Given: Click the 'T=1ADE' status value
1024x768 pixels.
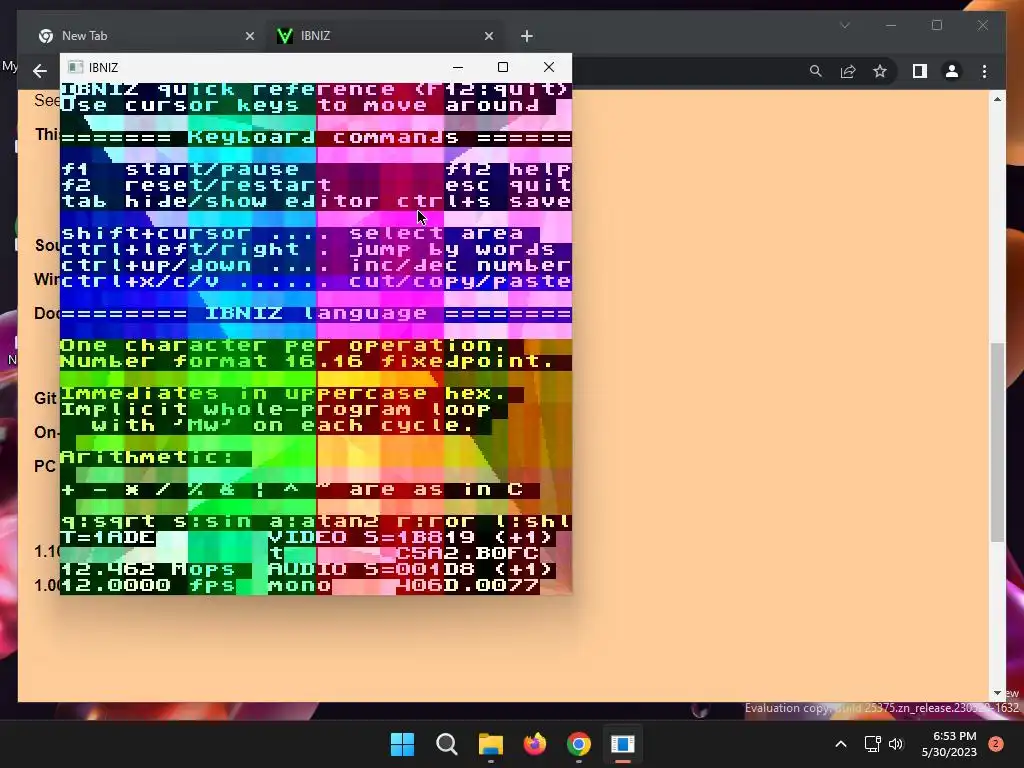Looking at the screenshot, I should click(x=108, y=538).
